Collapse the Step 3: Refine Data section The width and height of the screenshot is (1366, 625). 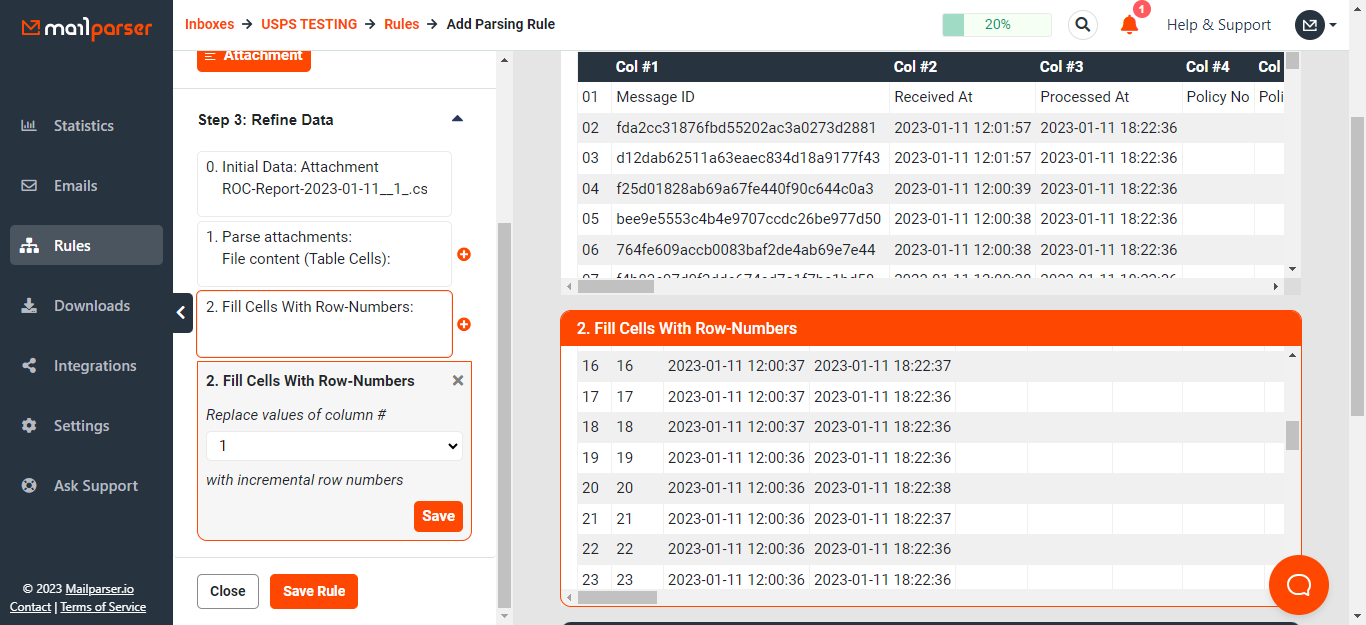click(457, 118)
